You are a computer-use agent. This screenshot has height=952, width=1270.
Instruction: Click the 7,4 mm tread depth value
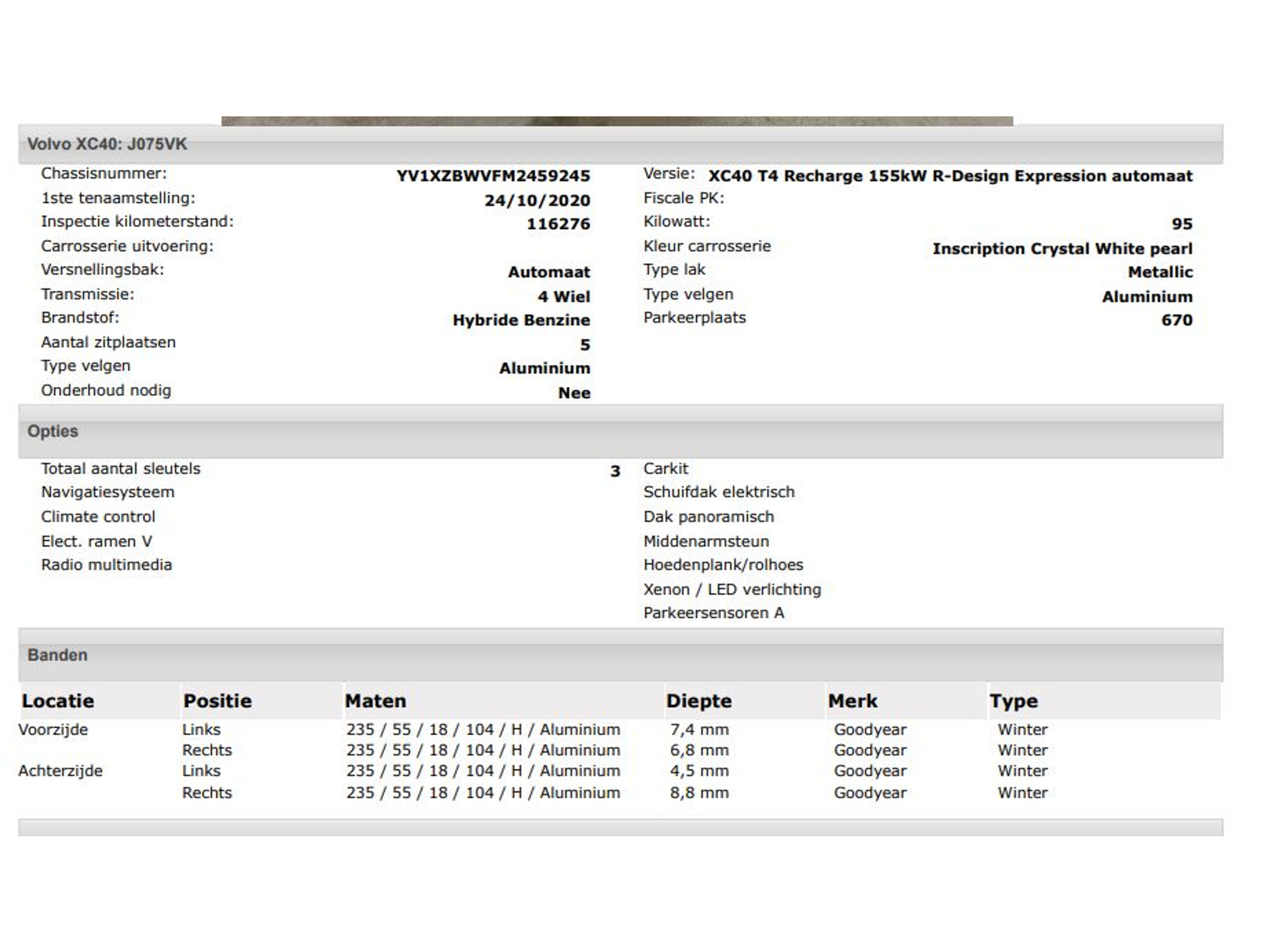point(699,730)
